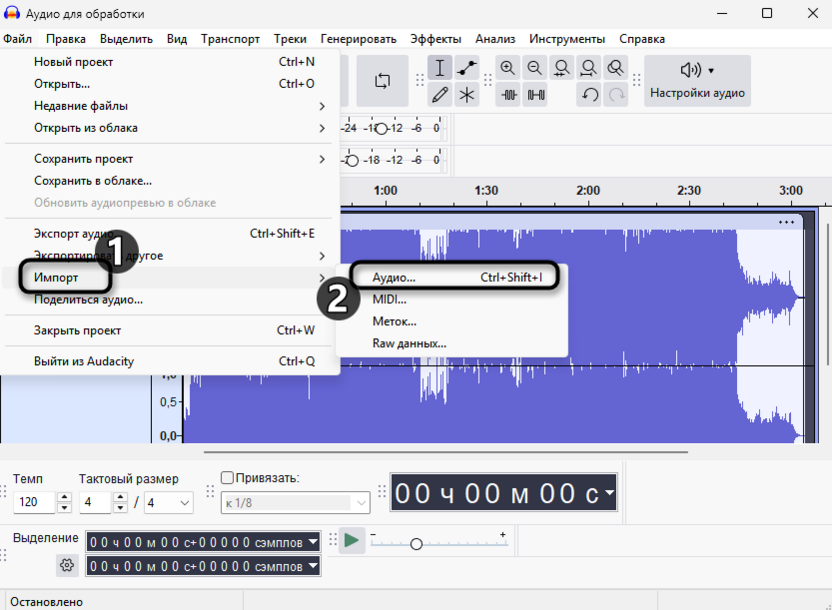Click the Zoom Out magnifier

click(x=534, y=68)
